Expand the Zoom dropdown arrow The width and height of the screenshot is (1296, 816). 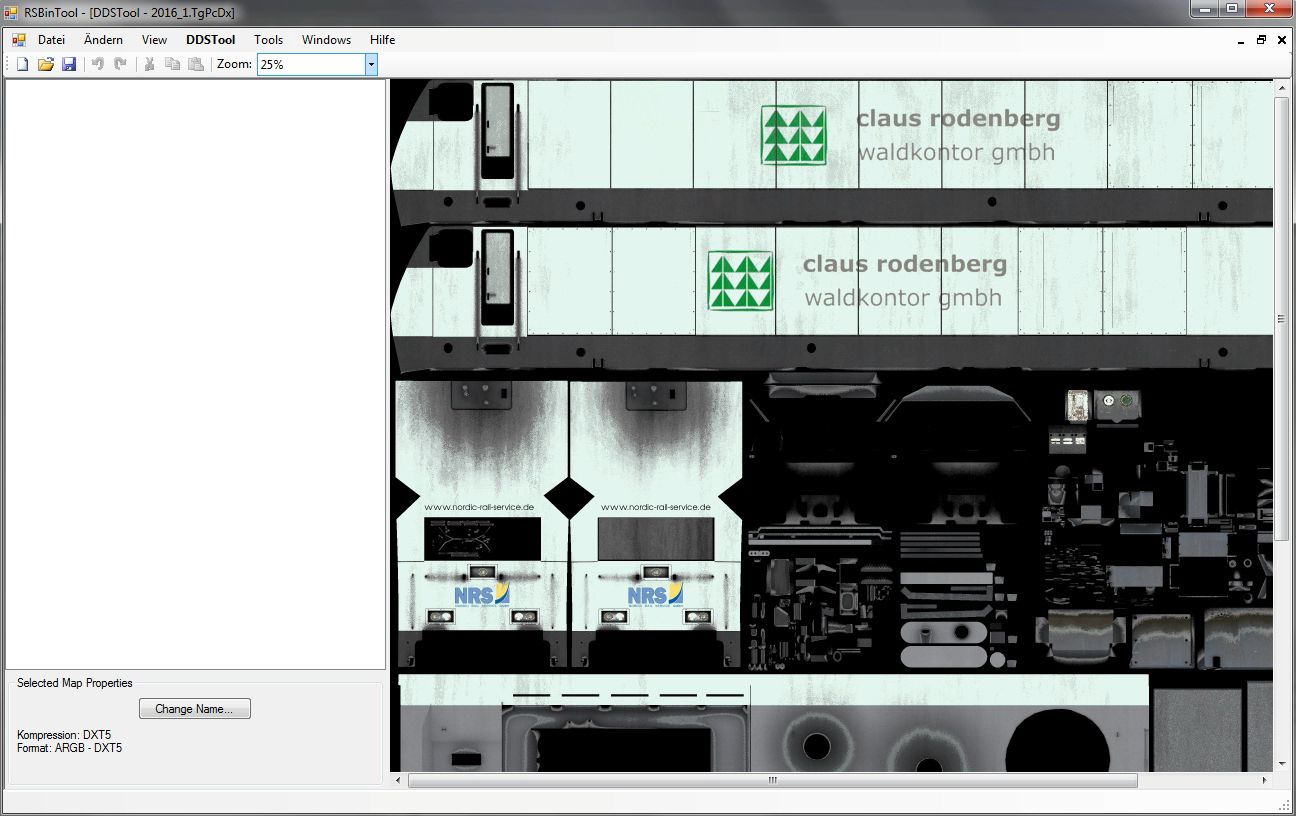pyautogui.click(x=371, y=64)
